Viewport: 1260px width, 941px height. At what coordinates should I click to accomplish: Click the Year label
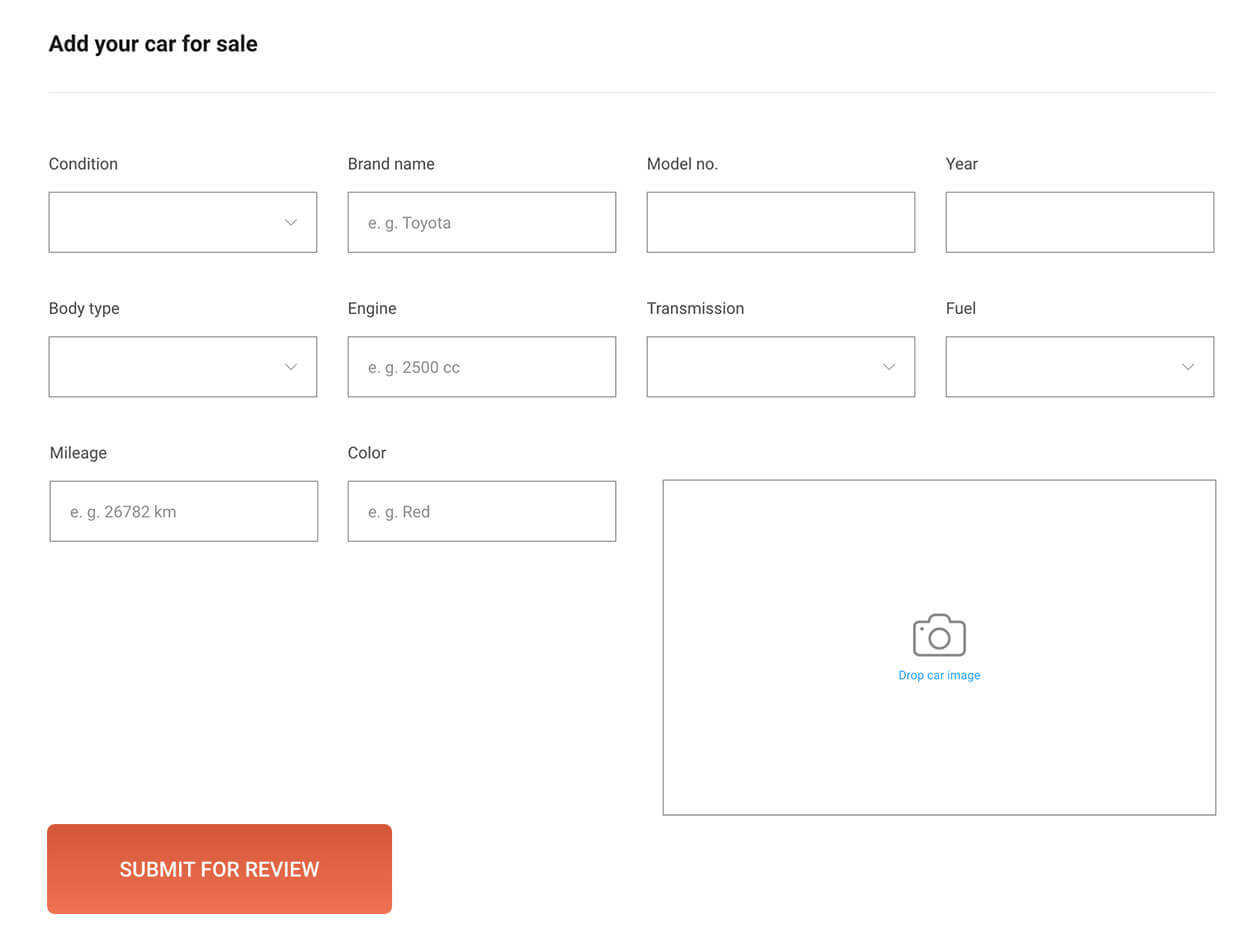(962, 164)
